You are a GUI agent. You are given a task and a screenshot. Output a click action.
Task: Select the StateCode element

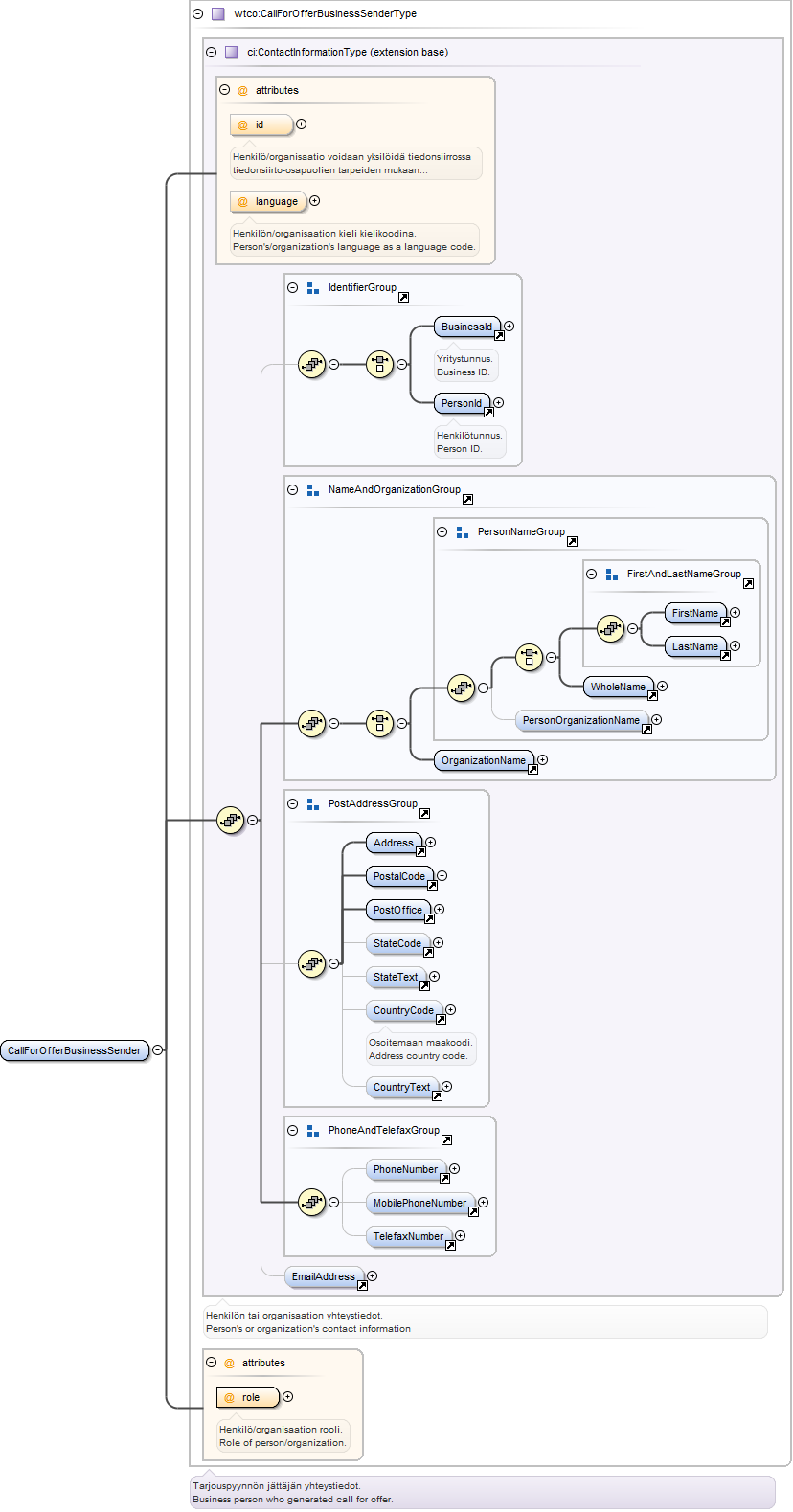(x=397, y=944)
